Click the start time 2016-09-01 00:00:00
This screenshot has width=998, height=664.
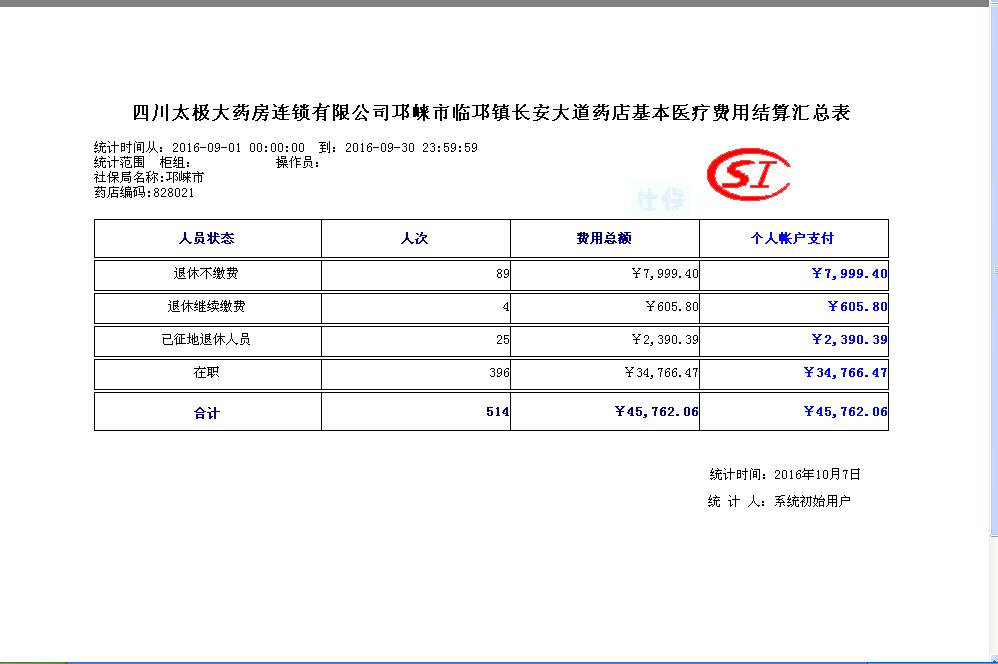pos(239,148)
